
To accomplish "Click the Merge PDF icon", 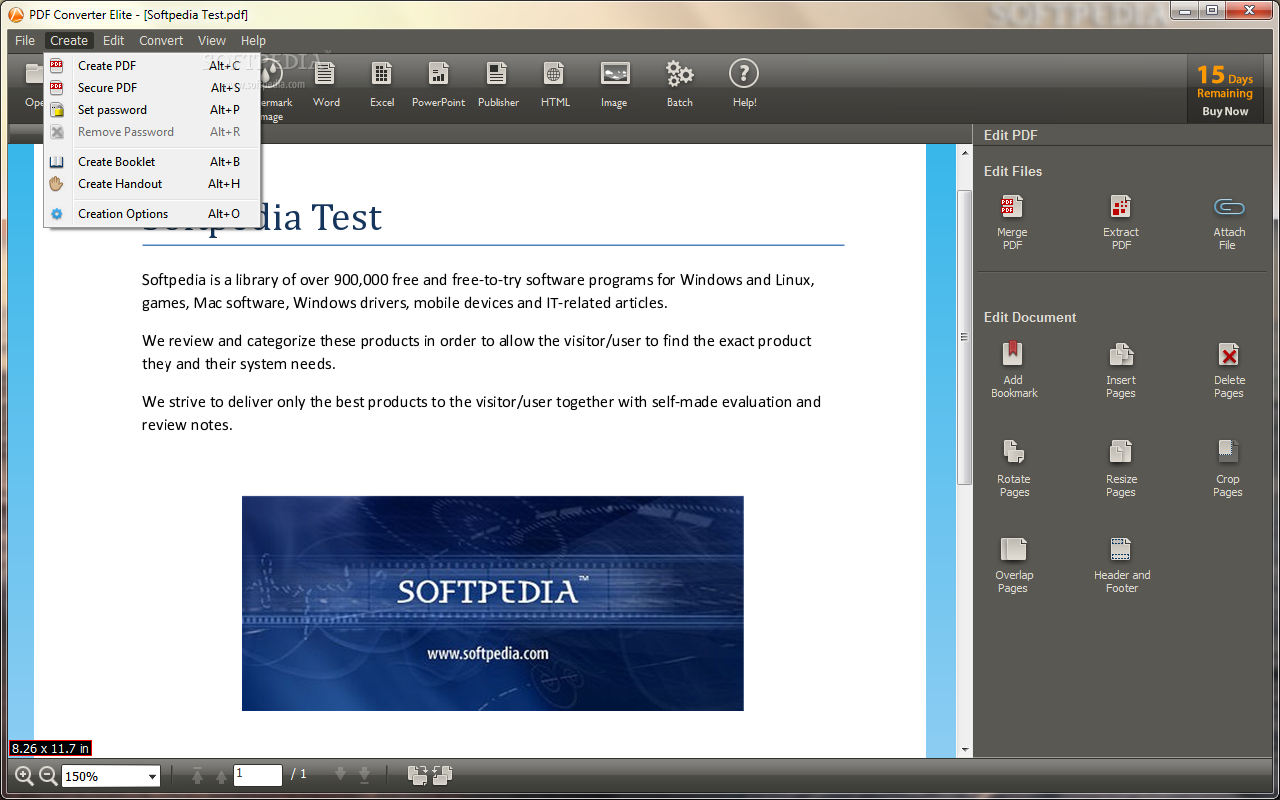I will click(1012, 207).
